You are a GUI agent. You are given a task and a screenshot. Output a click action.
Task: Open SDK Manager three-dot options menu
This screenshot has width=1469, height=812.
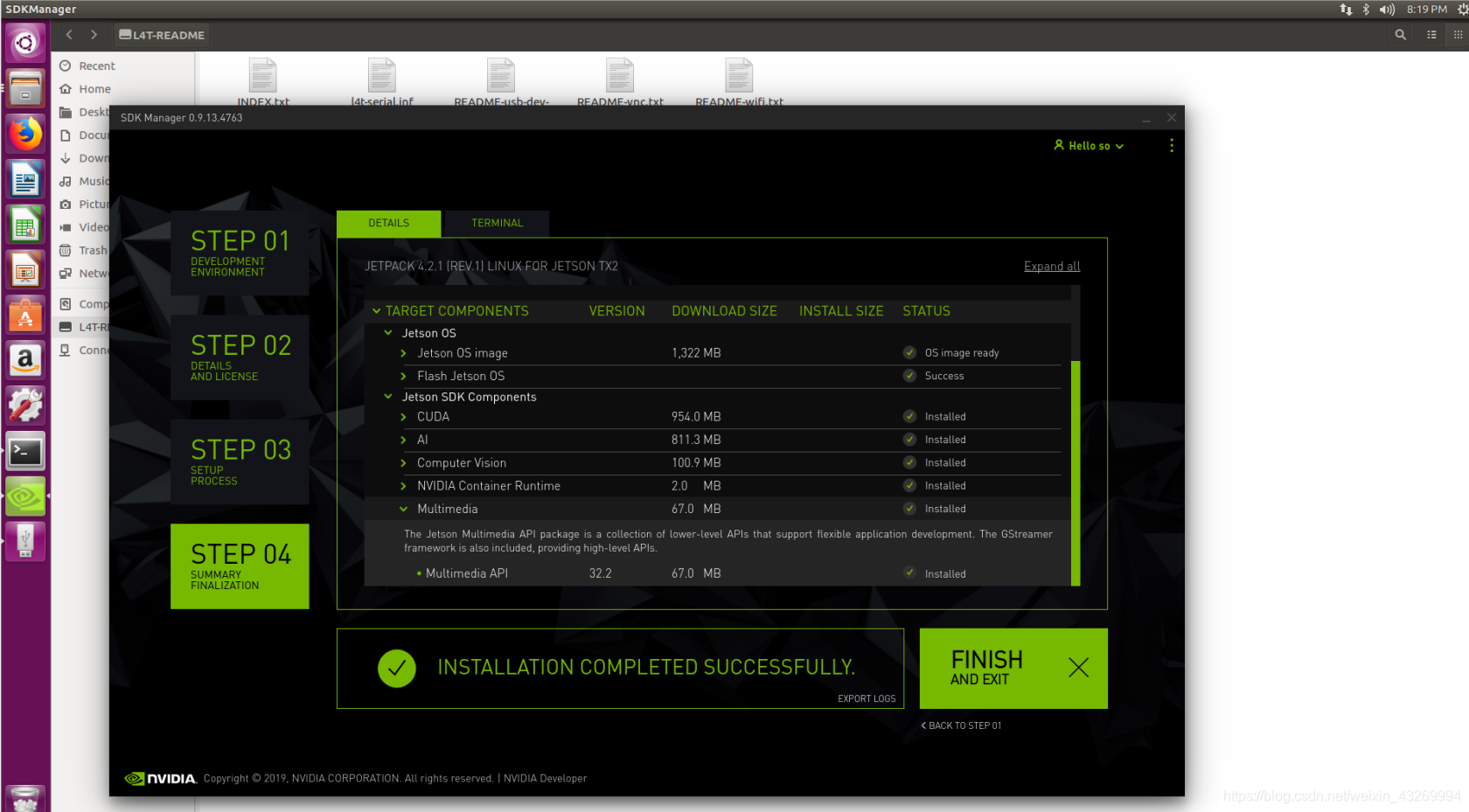1172,146
